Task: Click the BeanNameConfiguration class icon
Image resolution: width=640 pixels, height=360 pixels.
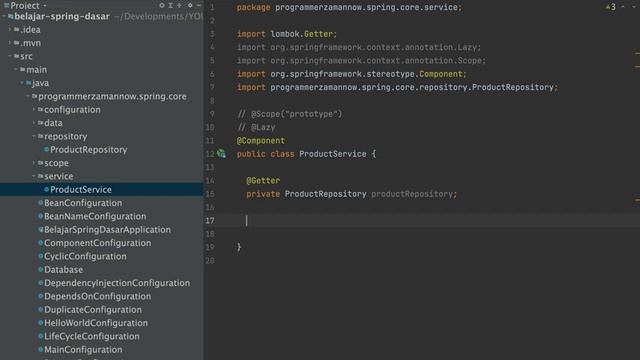Action: pyautogui.click(x=40, y=216)
